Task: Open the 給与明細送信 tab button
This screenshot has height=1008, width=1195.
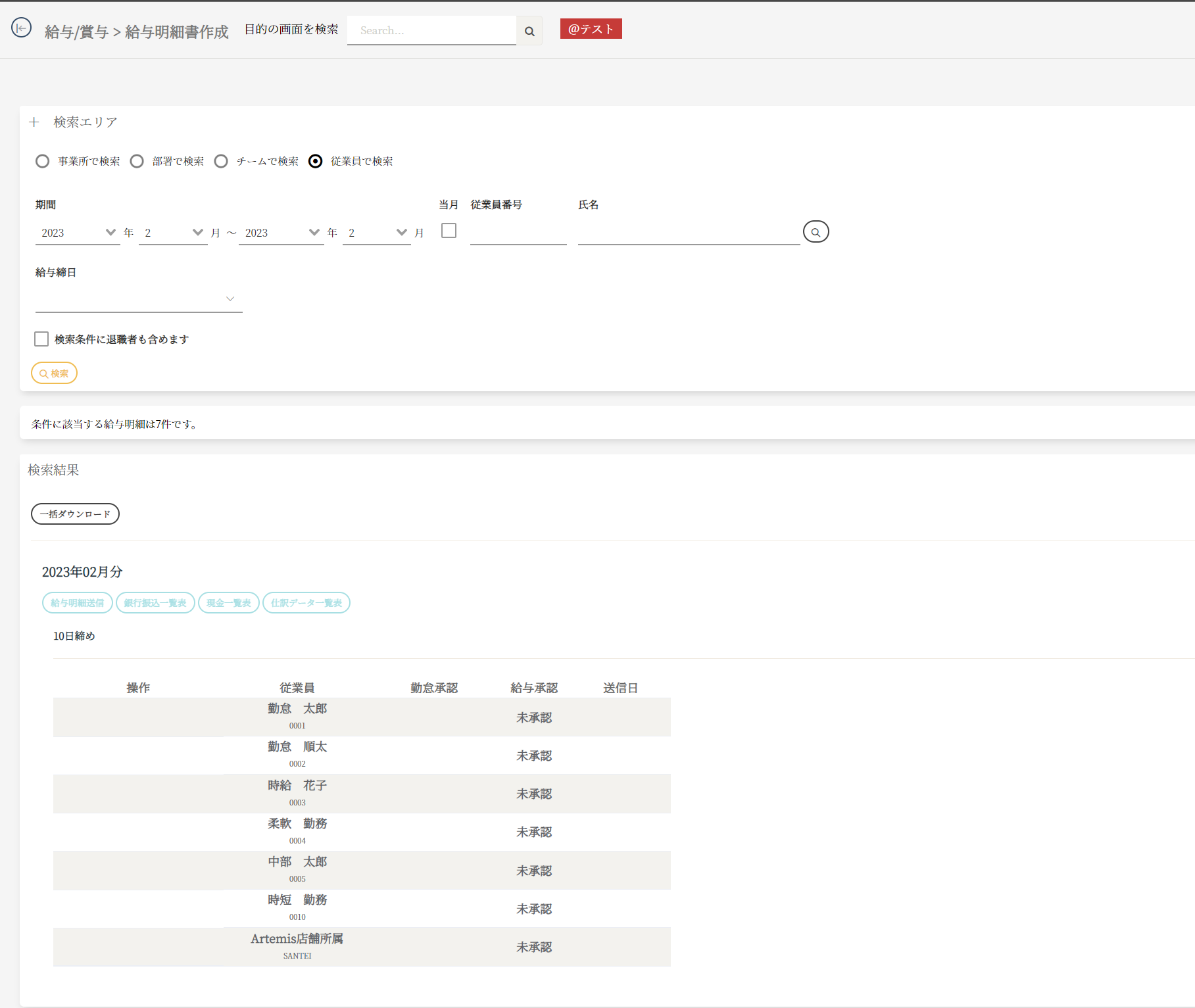Action: pyautogui.click(x=78, y=603)
